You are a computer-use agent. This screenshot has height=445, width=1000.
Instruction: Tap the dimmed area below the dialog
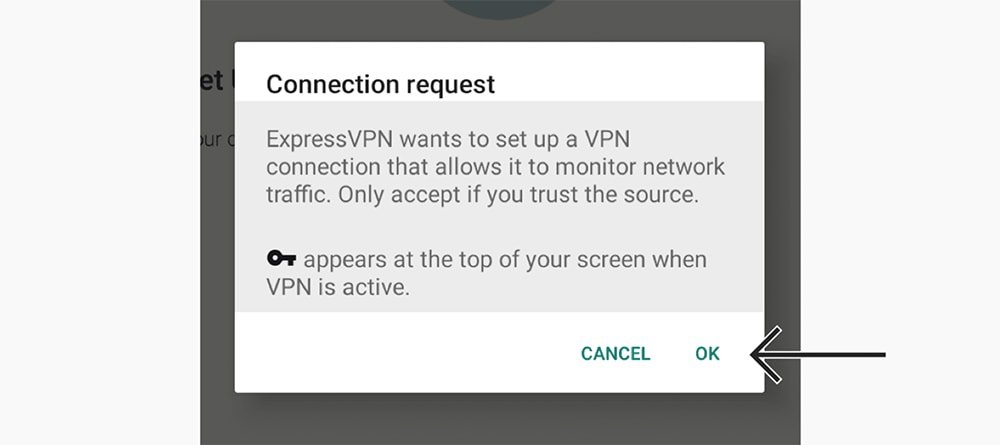click(x=500, y=419)
